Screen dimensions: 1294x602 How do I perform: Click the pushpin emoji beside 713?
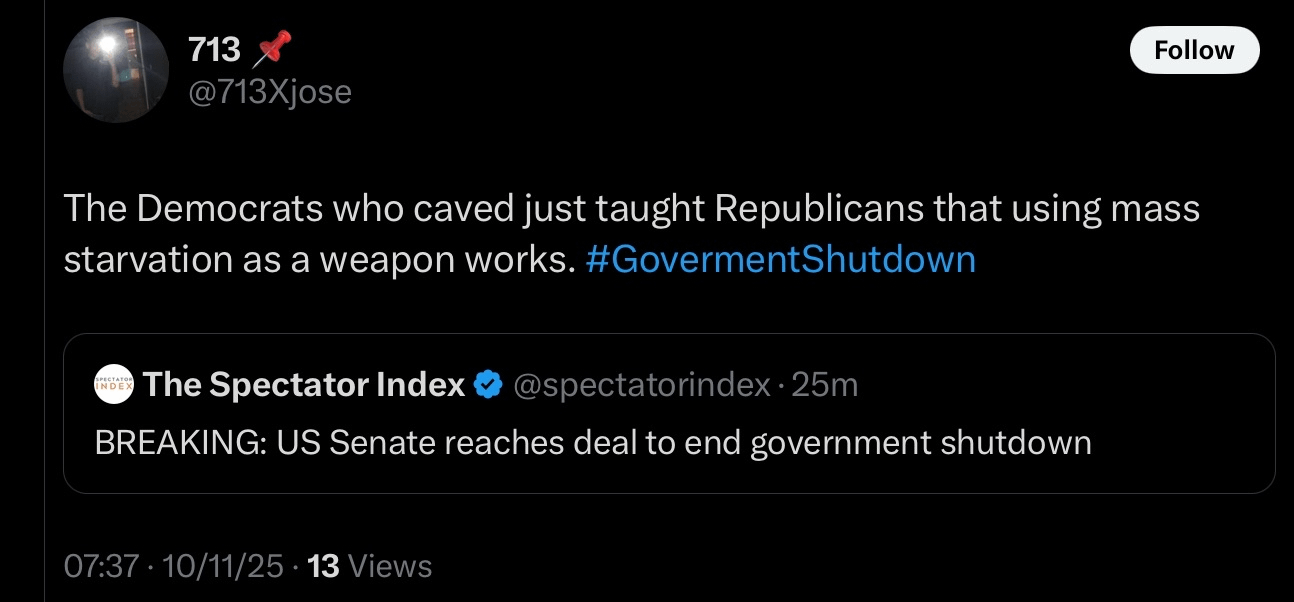point(274,47)
